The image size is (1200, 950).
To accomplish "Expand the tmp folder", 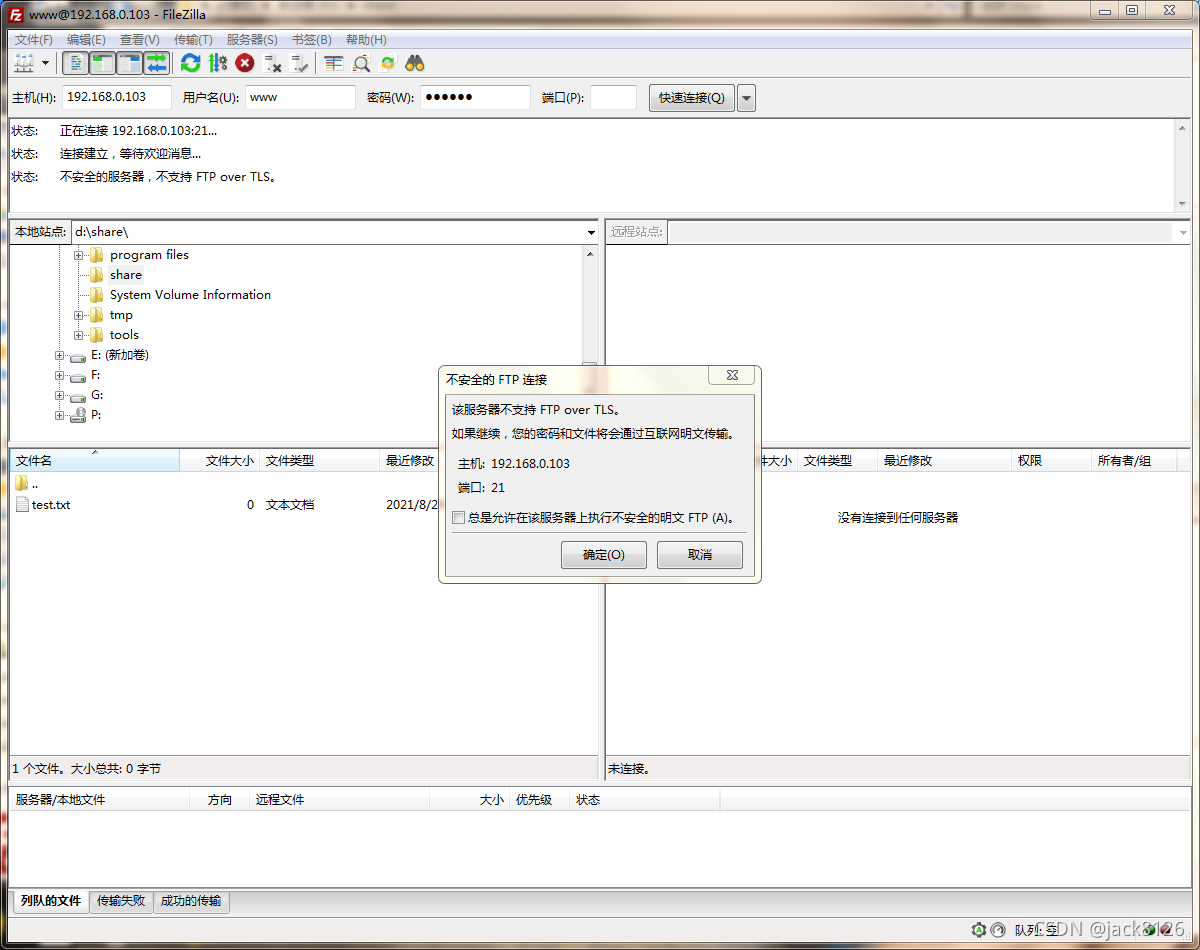I will (x=79, y=315).
